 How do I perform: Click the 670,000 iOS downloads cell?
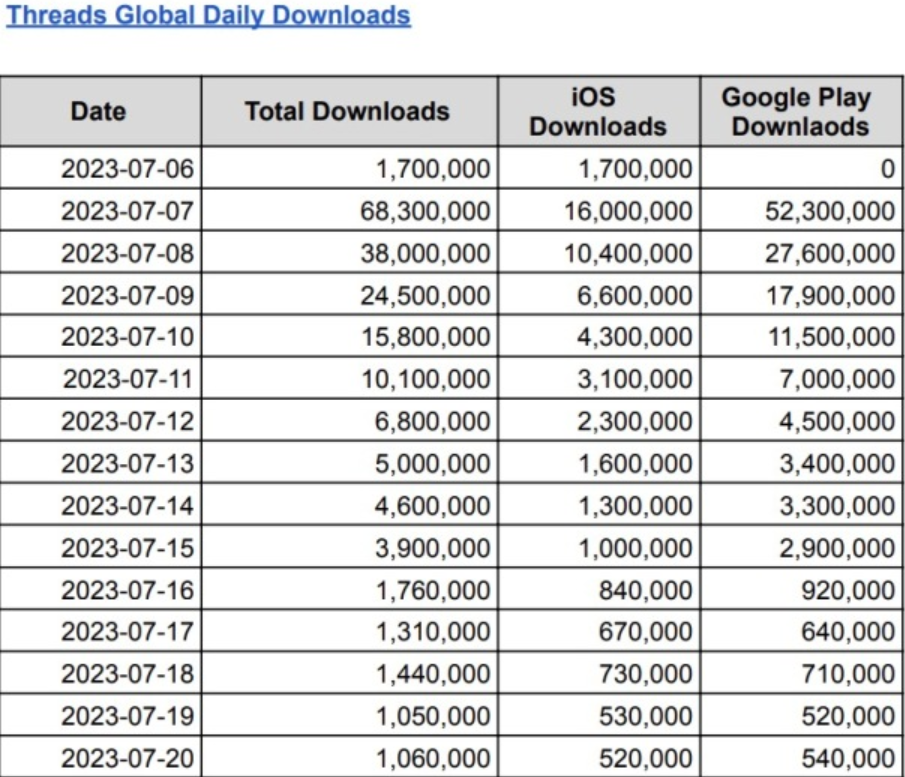(599, 631)
